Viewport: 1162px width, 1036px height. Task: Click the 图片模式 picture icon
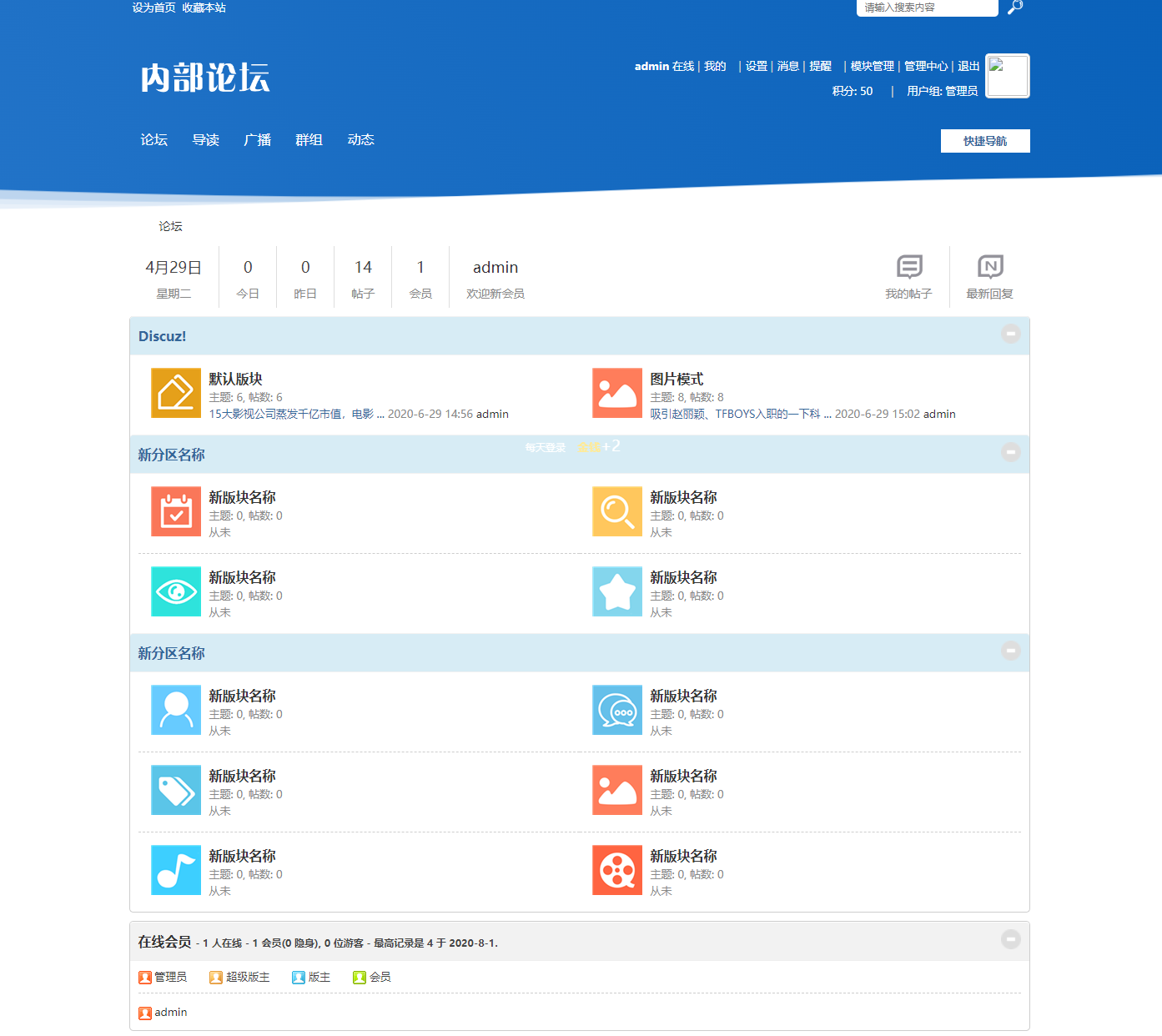(617, 393)
